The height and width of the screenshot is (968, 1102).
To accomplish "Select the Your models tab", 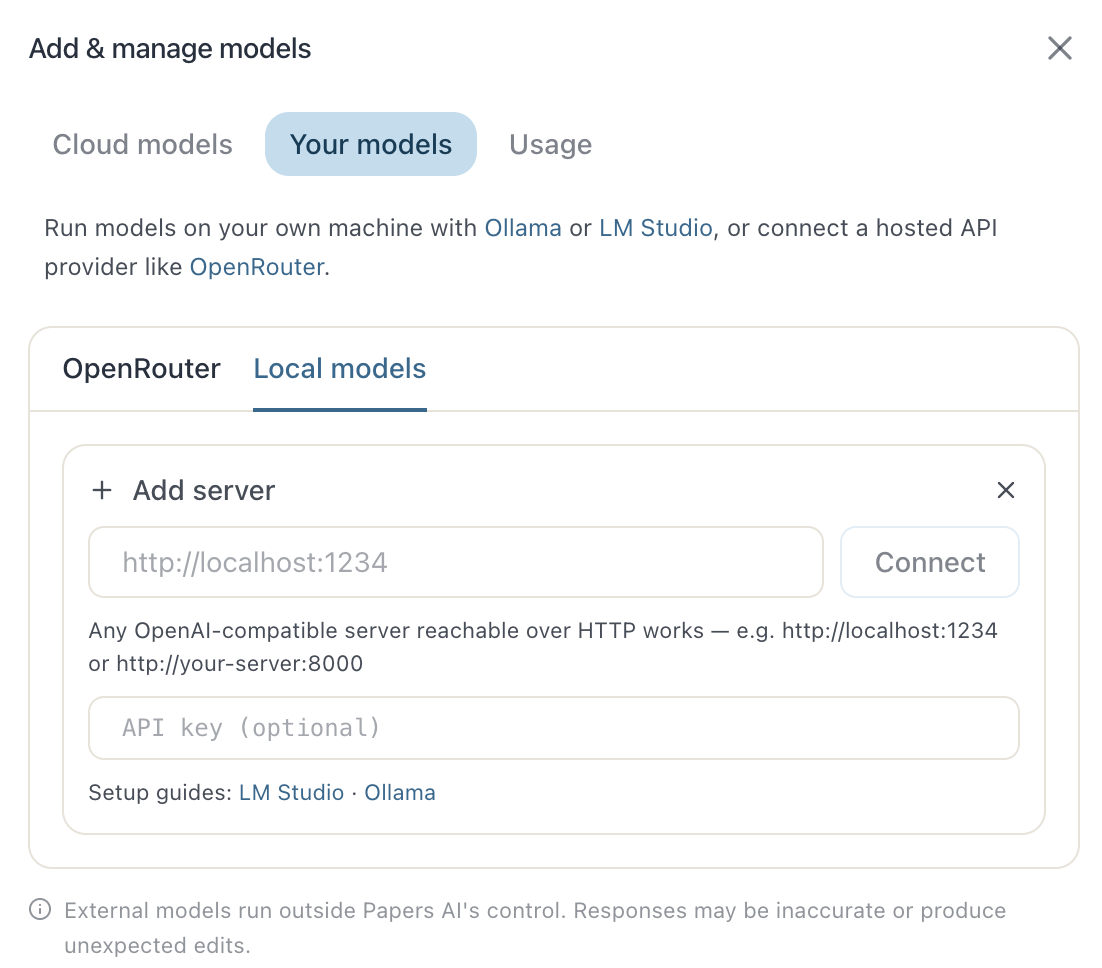I will [371, 144].
